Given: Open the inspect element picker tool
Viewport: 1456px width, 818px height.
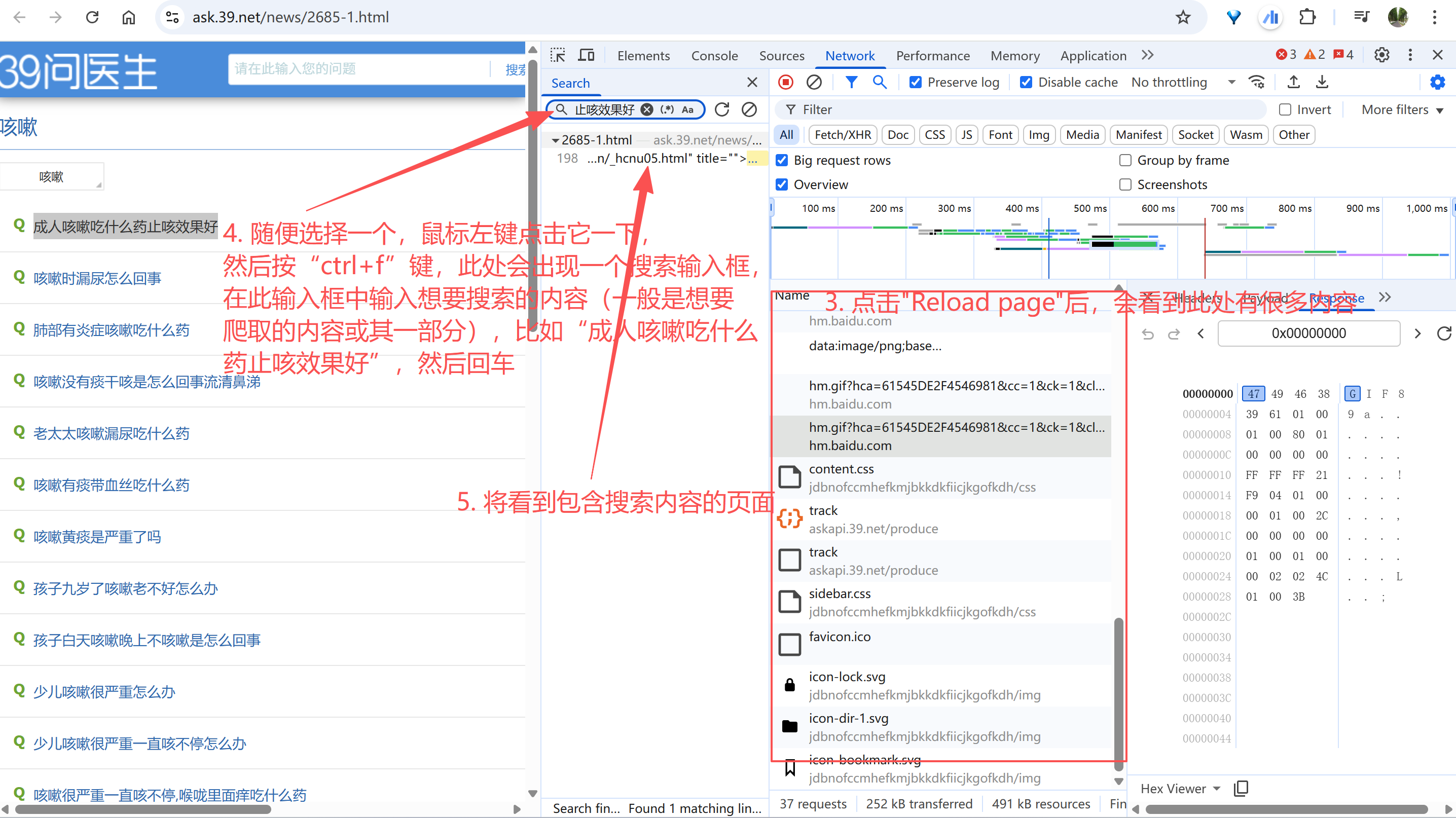Looking at the screenshot, I should pyautogui.click(x=558, y=55).
